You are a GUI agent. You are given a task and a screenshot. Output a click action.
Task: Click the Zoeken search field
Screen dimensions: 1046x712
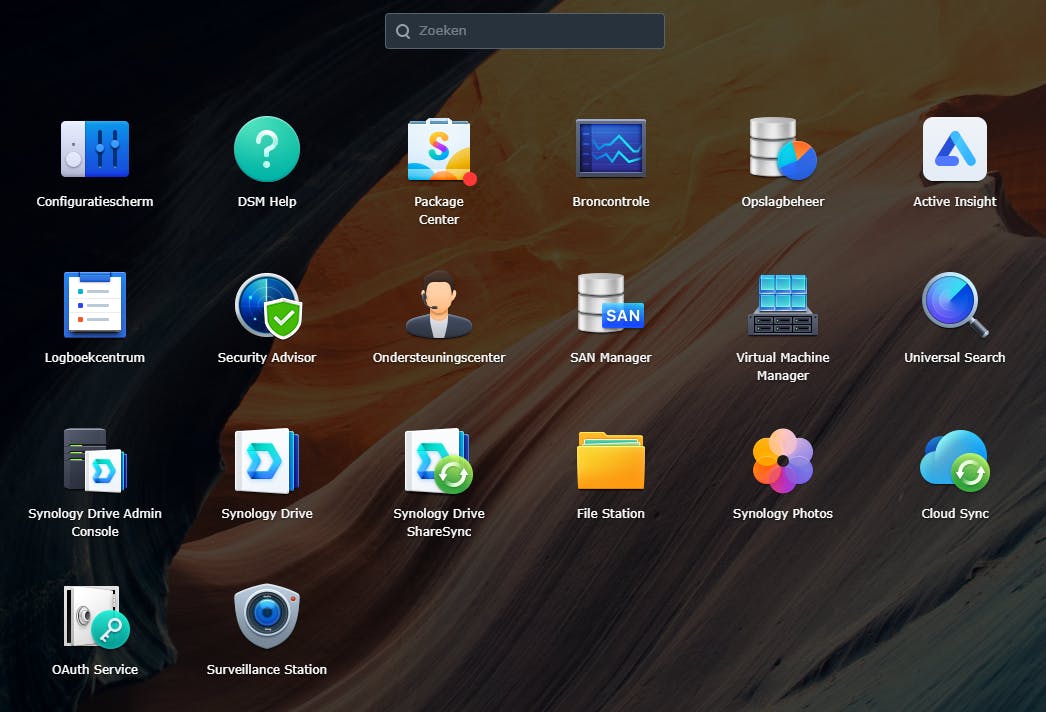(x=524, y=31)
